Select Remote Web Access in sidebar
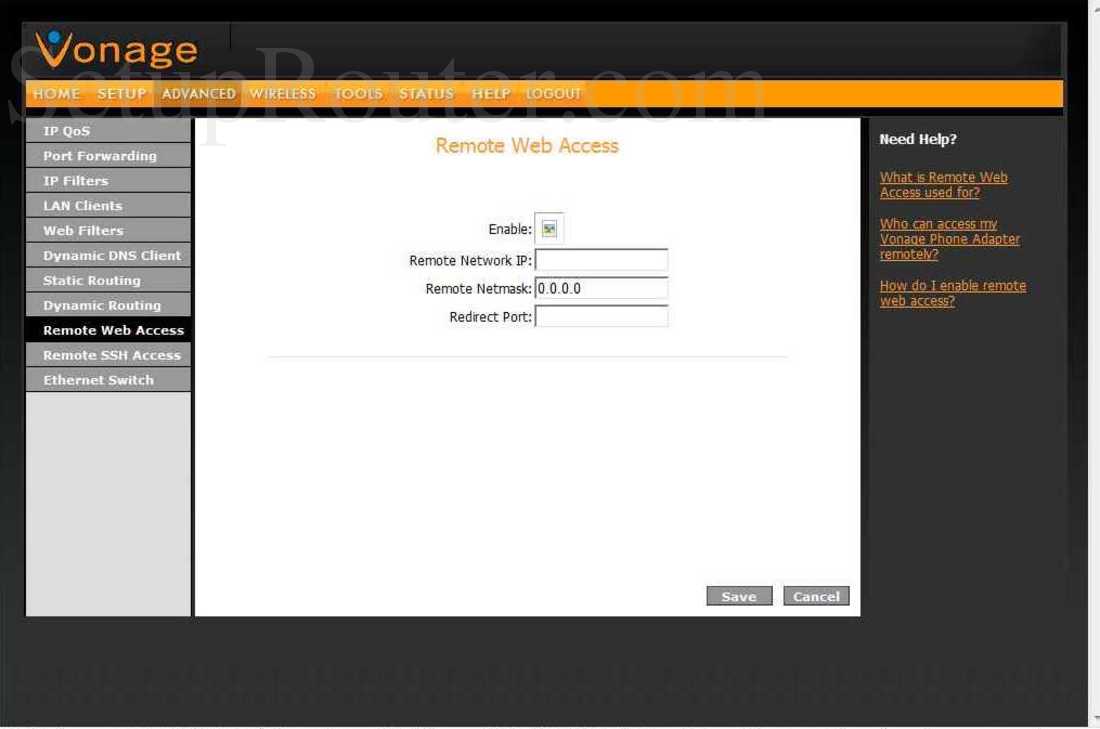Image resolution: width=1100 pixels, height=729 pixels. [108, 330]
